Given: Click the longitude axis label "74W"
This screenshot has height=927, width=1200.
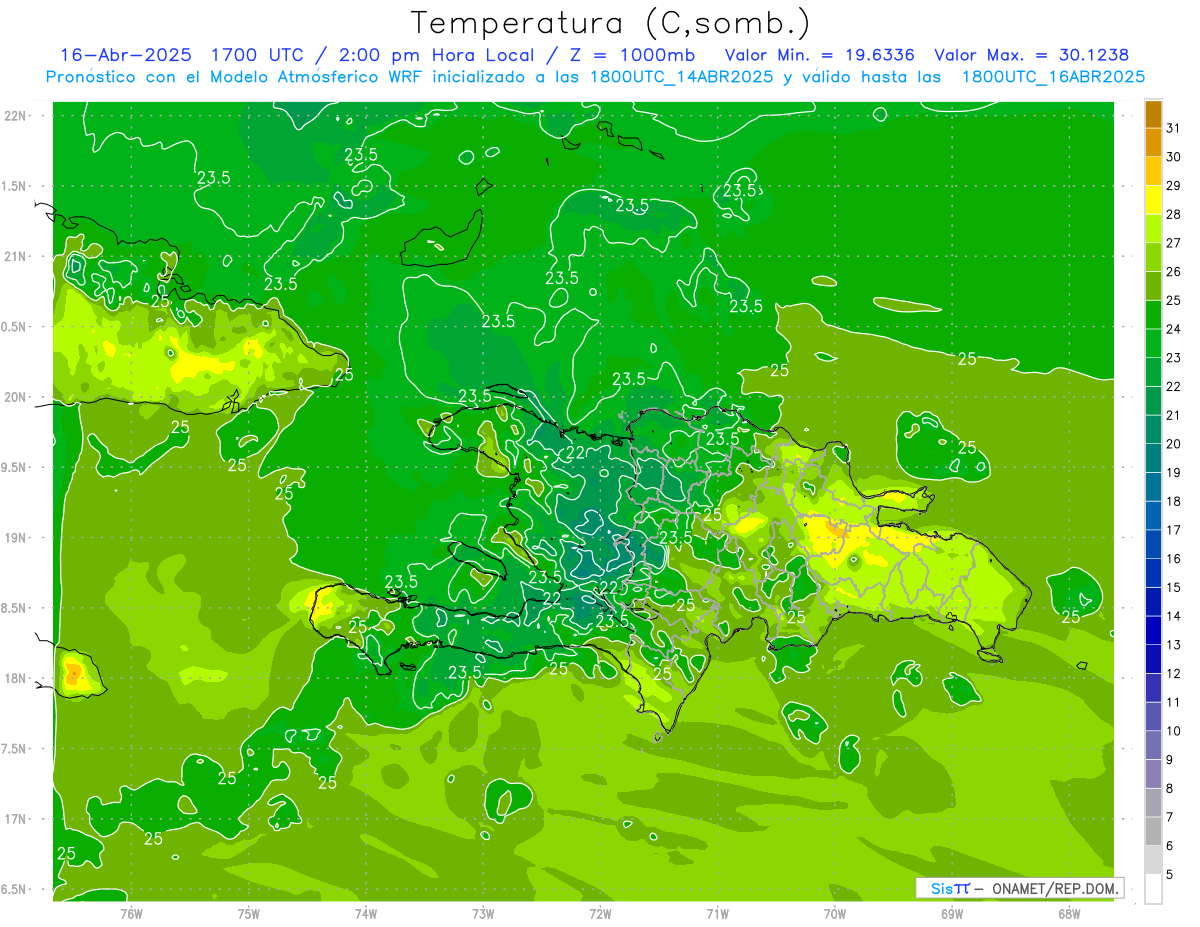Looking at the screenshot, I should coord(366,913).
